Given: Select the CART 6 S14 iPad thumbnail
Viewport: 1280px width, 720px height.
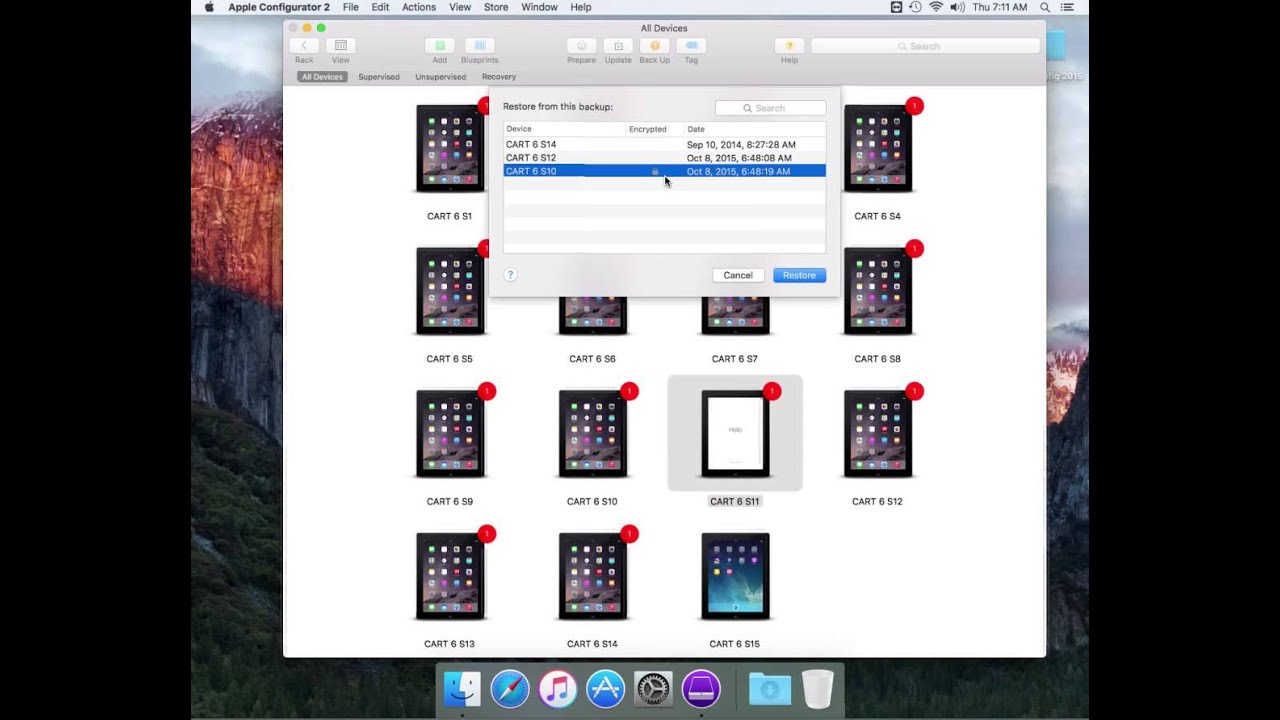Looking at the screenshot, I should 592,577.
